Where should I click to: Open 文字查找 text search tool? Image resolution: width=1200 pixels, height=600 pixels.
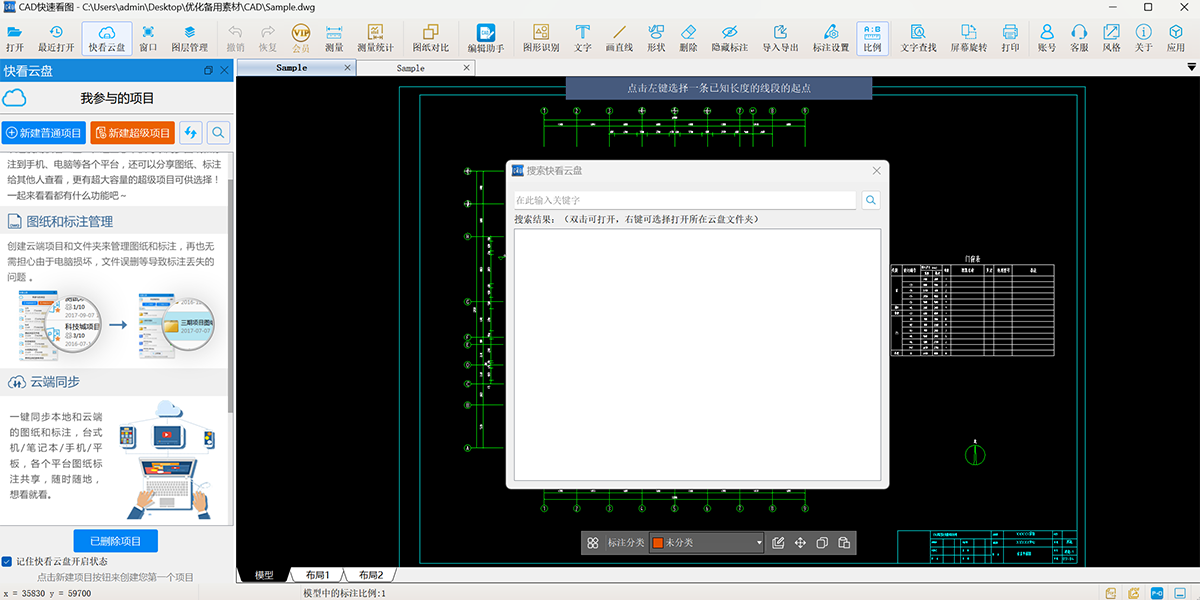pyautogui.click(x=918, y=38)
